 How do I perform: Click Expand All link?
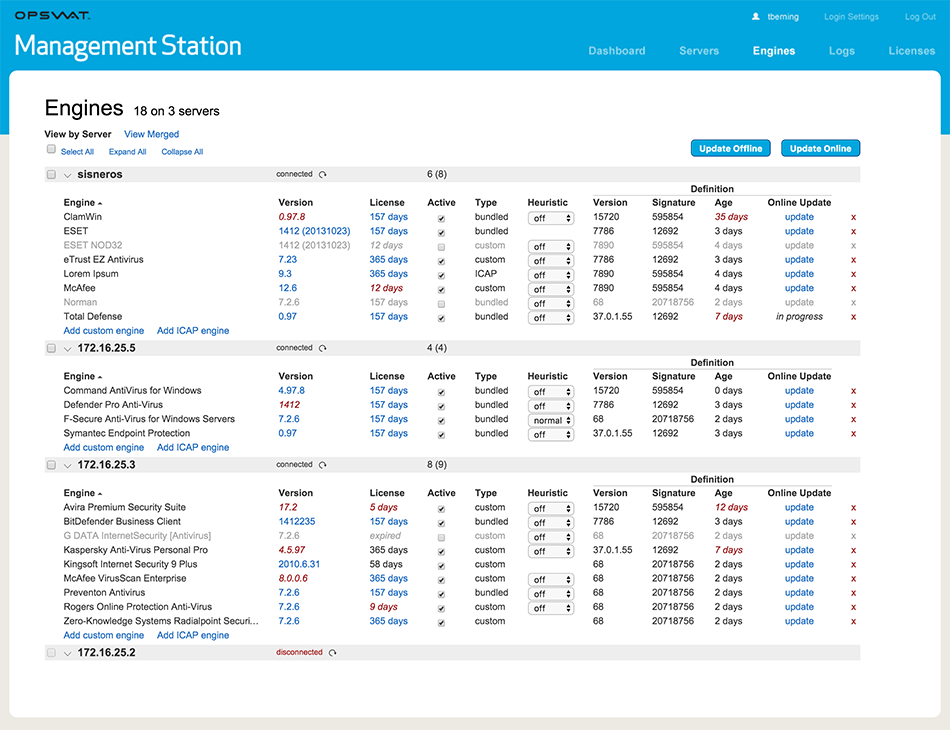click(127, 151)
